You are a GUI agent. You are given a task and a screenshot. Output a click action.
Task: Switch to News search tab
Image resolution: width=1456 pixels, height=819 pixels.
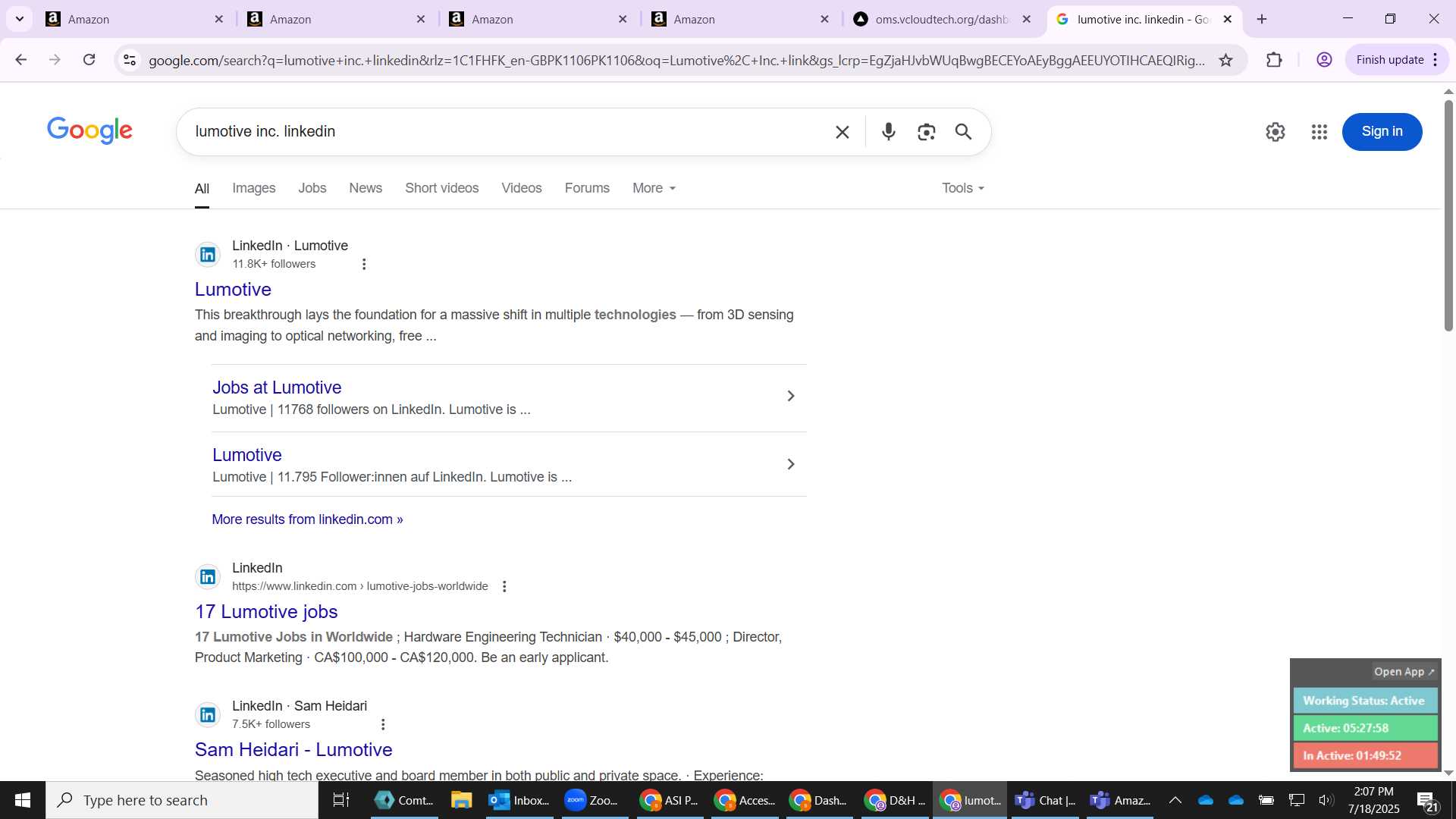pyautogui.click(x=366, y=188)
